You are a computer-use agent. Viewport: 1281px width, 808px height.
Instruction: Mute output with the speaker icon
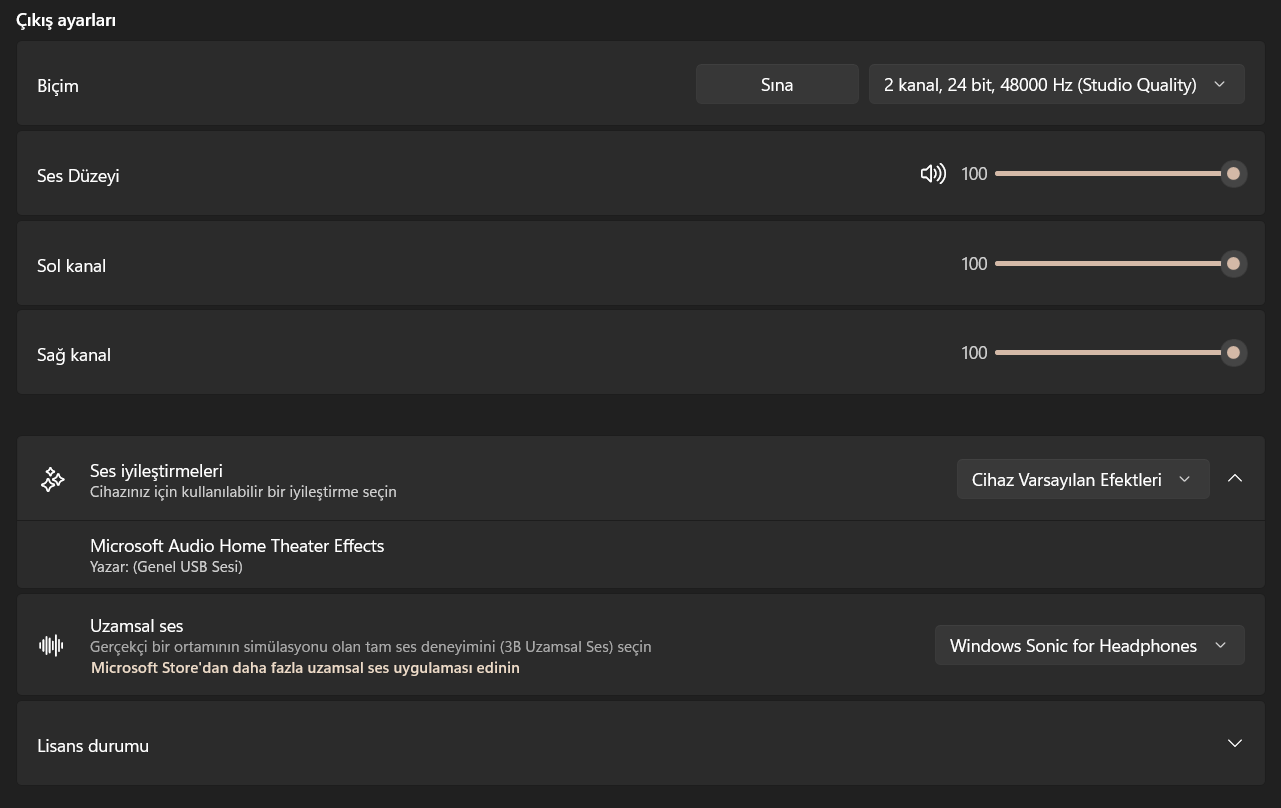[932, 174]
